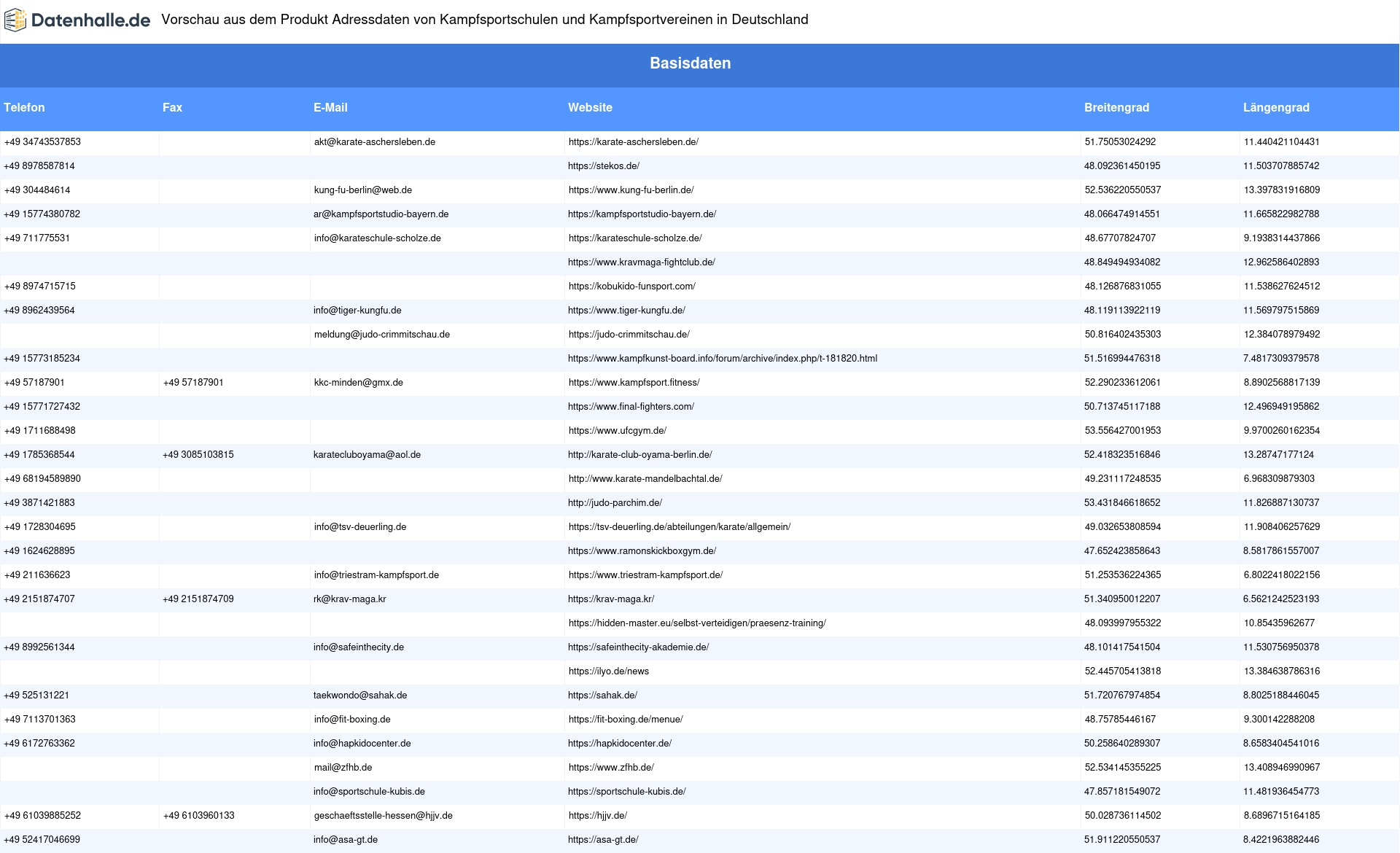Select fax number +49 6103960133

199,816
